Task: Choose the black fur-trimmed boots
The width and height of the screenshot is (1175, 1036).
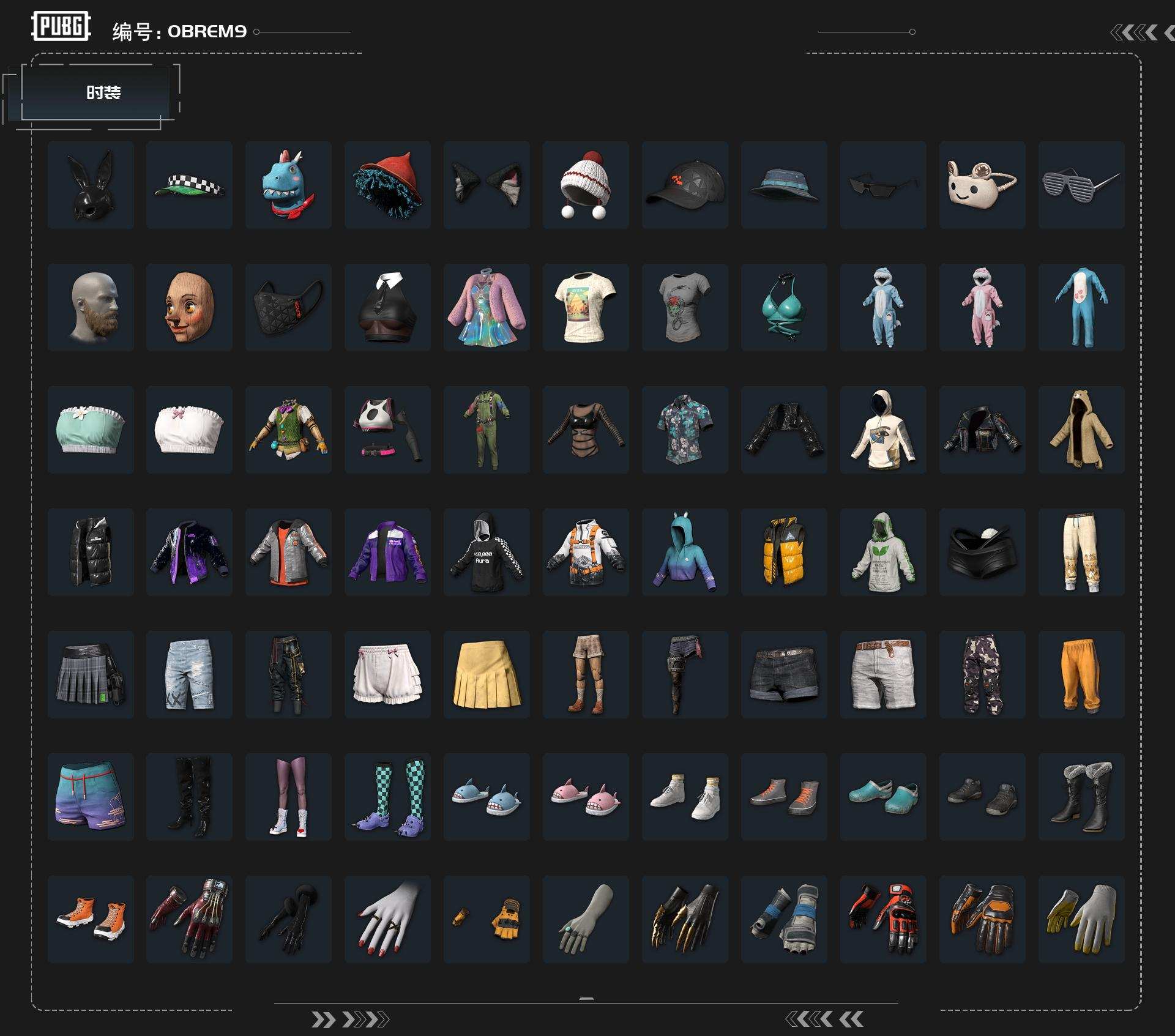Action: [x=1081, y=797]
